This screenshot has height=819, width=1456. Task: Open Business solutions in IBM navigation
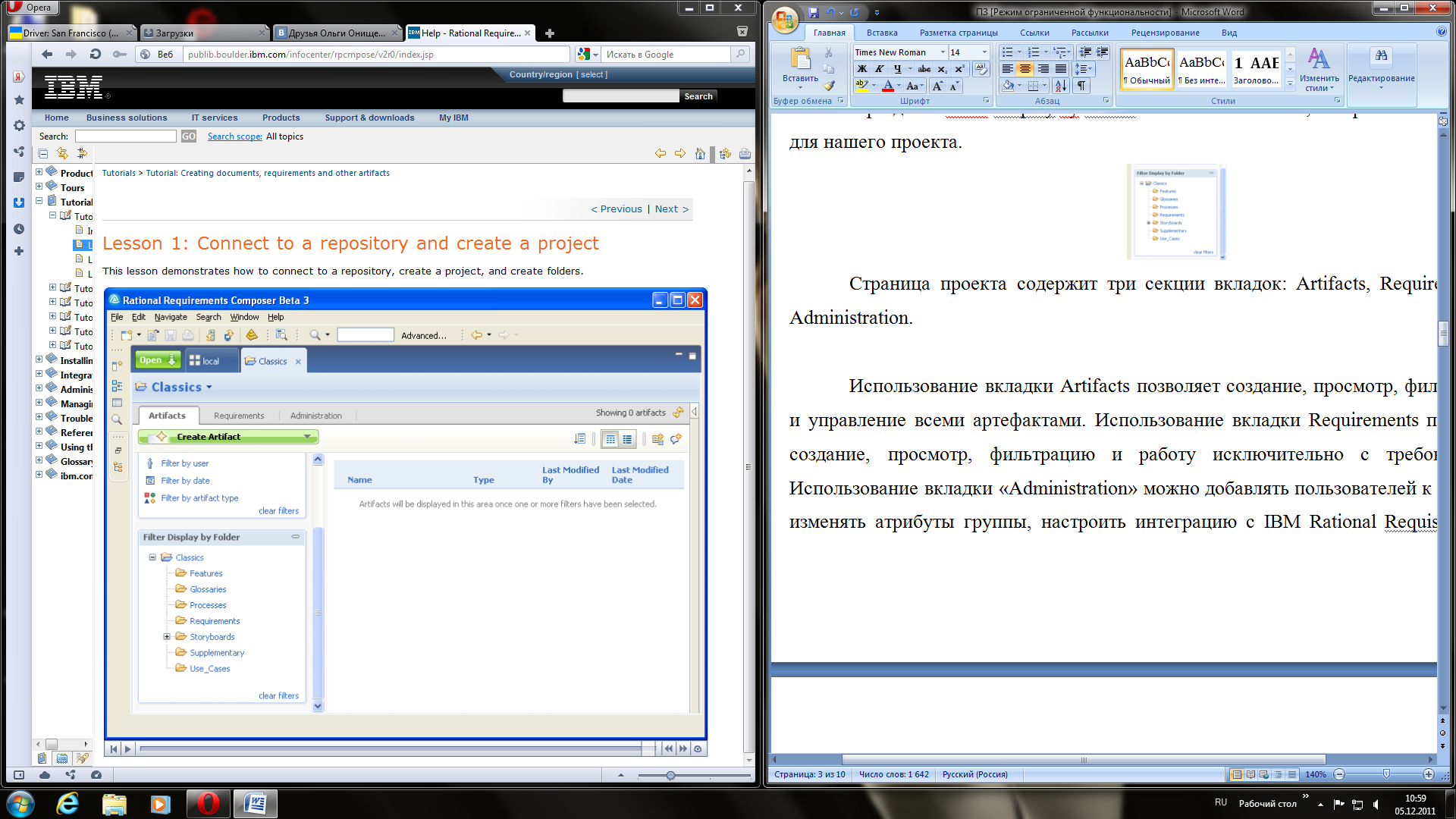point(127,118)
